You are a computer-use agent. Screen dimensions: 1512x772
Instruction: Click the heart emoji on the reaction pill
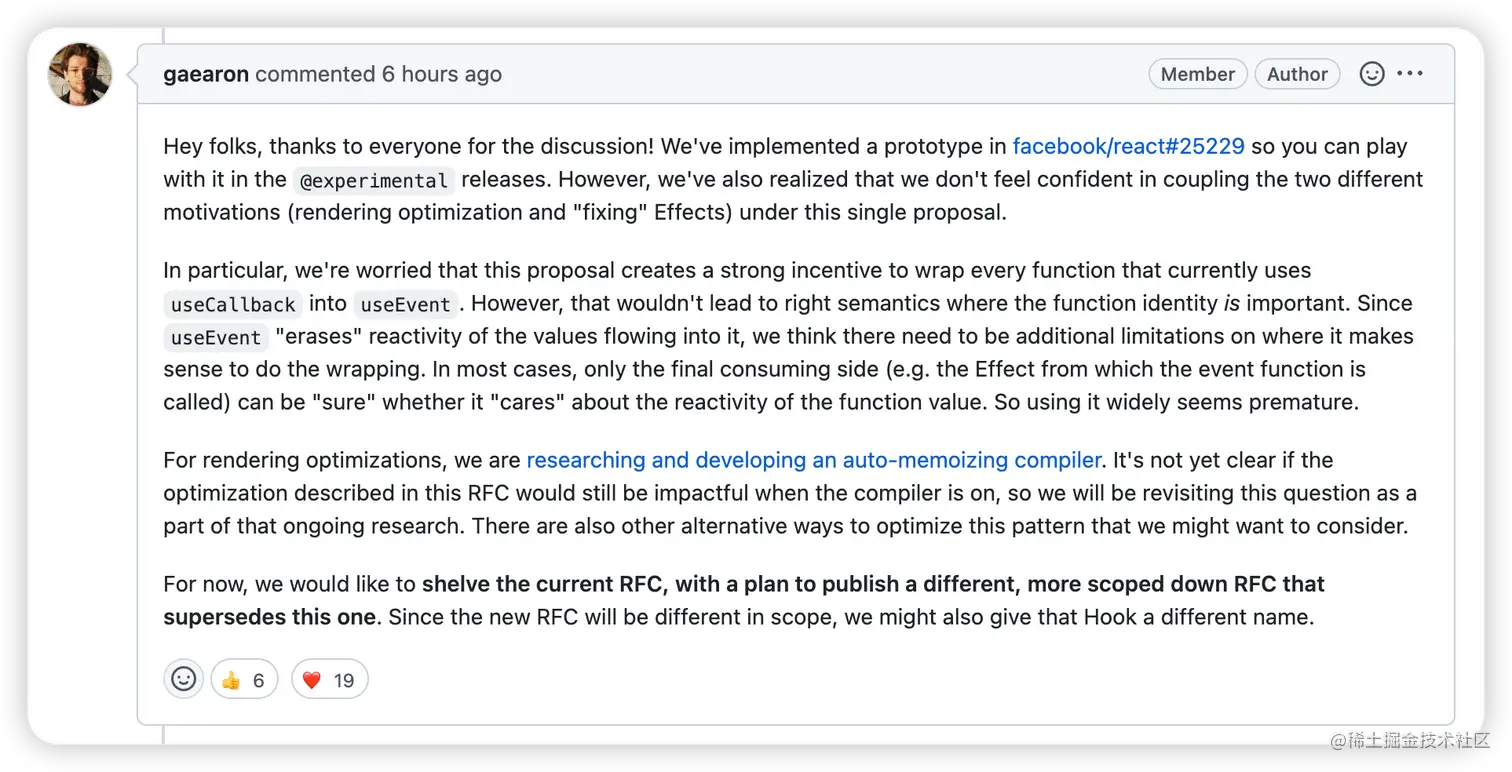313,679
